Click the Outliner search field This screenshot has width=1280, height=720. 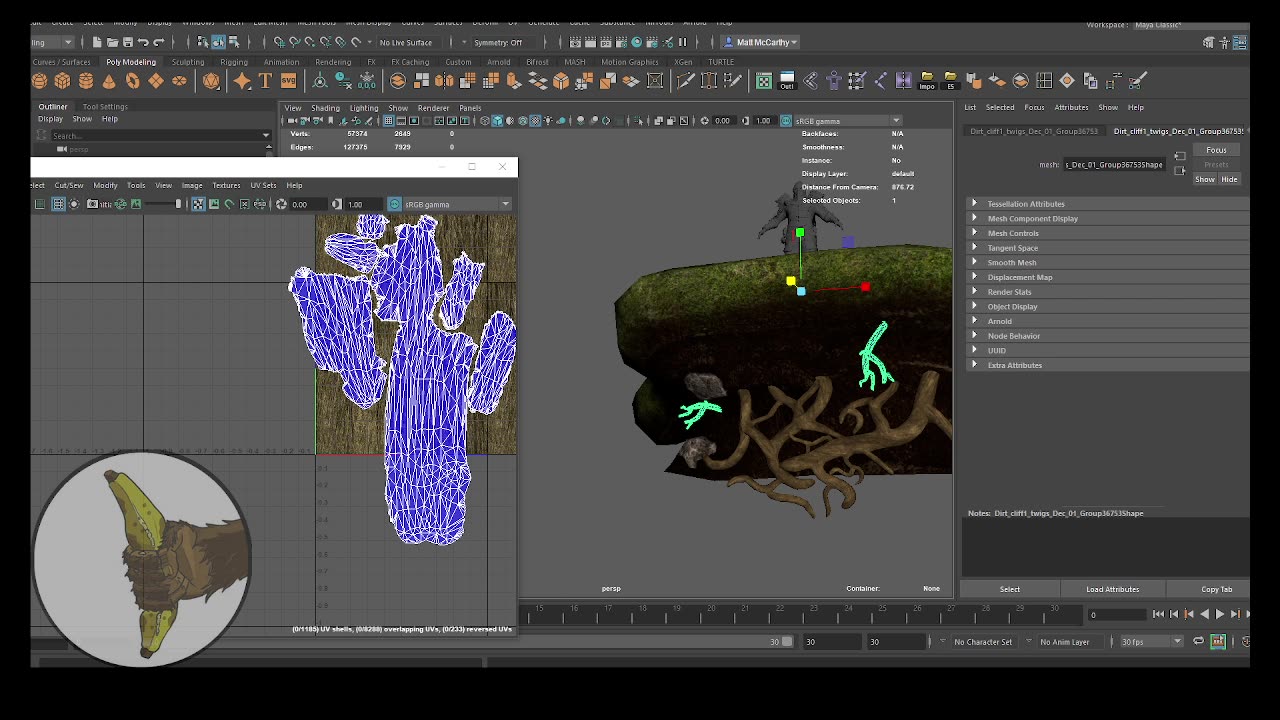click(x=160, y=135)
